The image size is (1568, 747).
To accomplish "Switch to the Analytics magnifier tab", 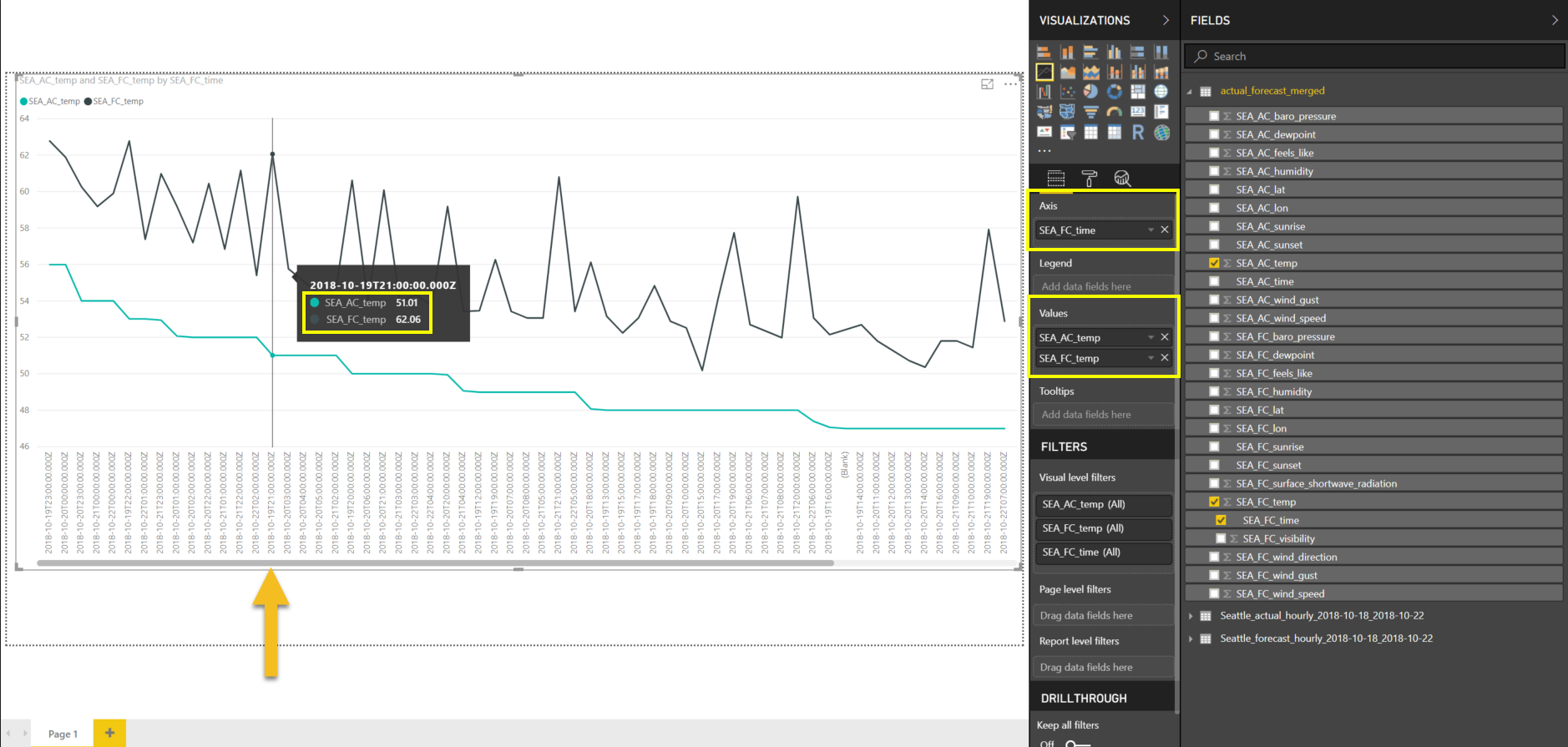I will click(1122, 178).
